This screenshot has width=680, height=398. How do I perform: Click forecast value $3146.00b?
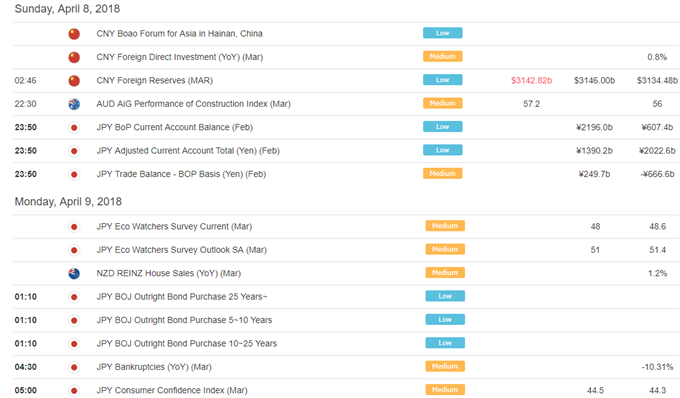pyautogui.click(x=595, y=81)
